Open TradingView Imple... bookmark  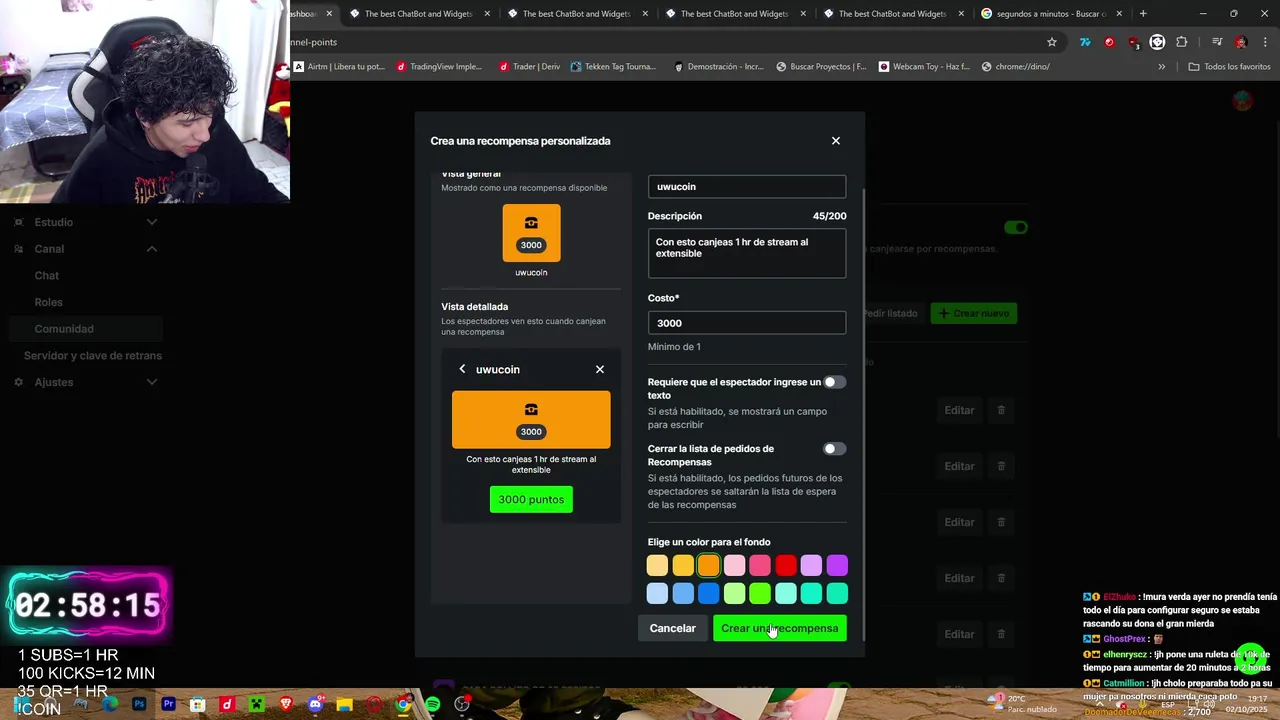point(439,67)
